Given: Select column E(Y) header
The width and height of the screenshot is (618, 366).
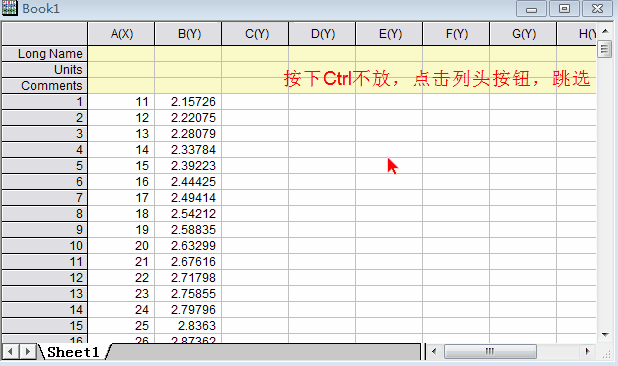Looking at the screenshot, I should click(x=389, y=34).
